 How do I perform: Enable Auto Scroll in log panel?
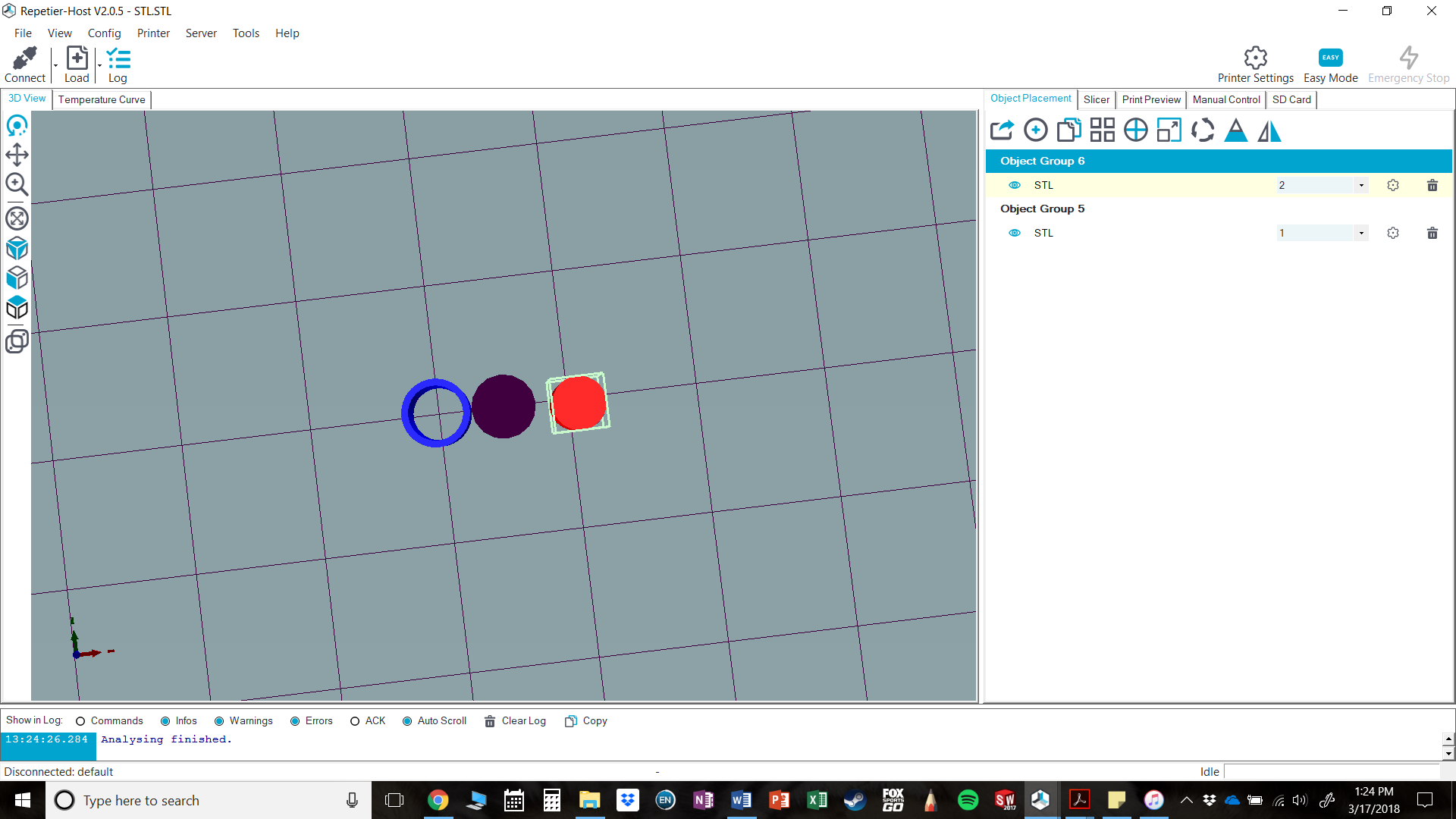407,720
